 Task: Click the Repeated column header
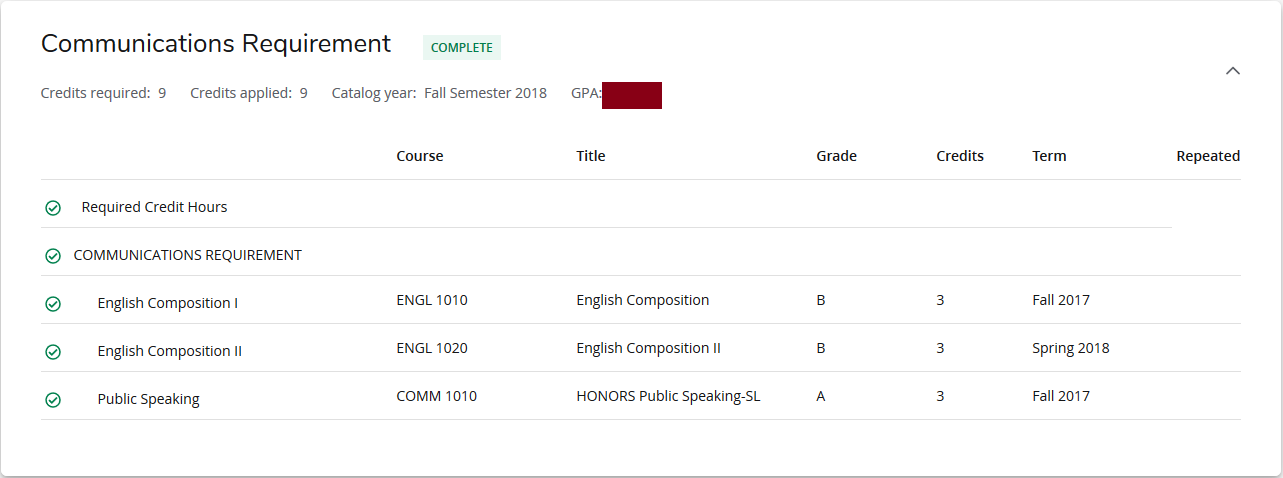pyautogui.click(x=1207, y=156)
